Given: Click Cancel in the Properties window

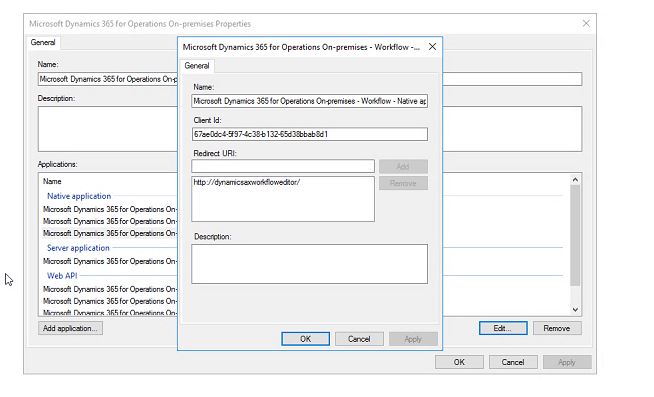Looking at the screenshot, I should [x=513, y=362].
